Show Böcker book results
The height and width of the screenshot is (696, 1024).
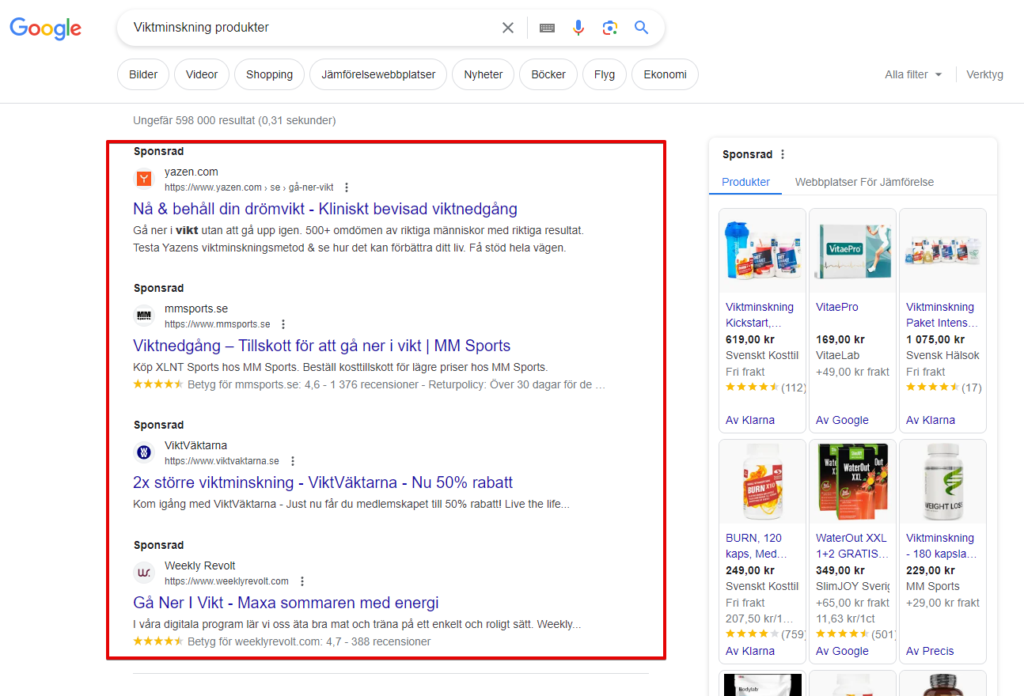(548, 74)
